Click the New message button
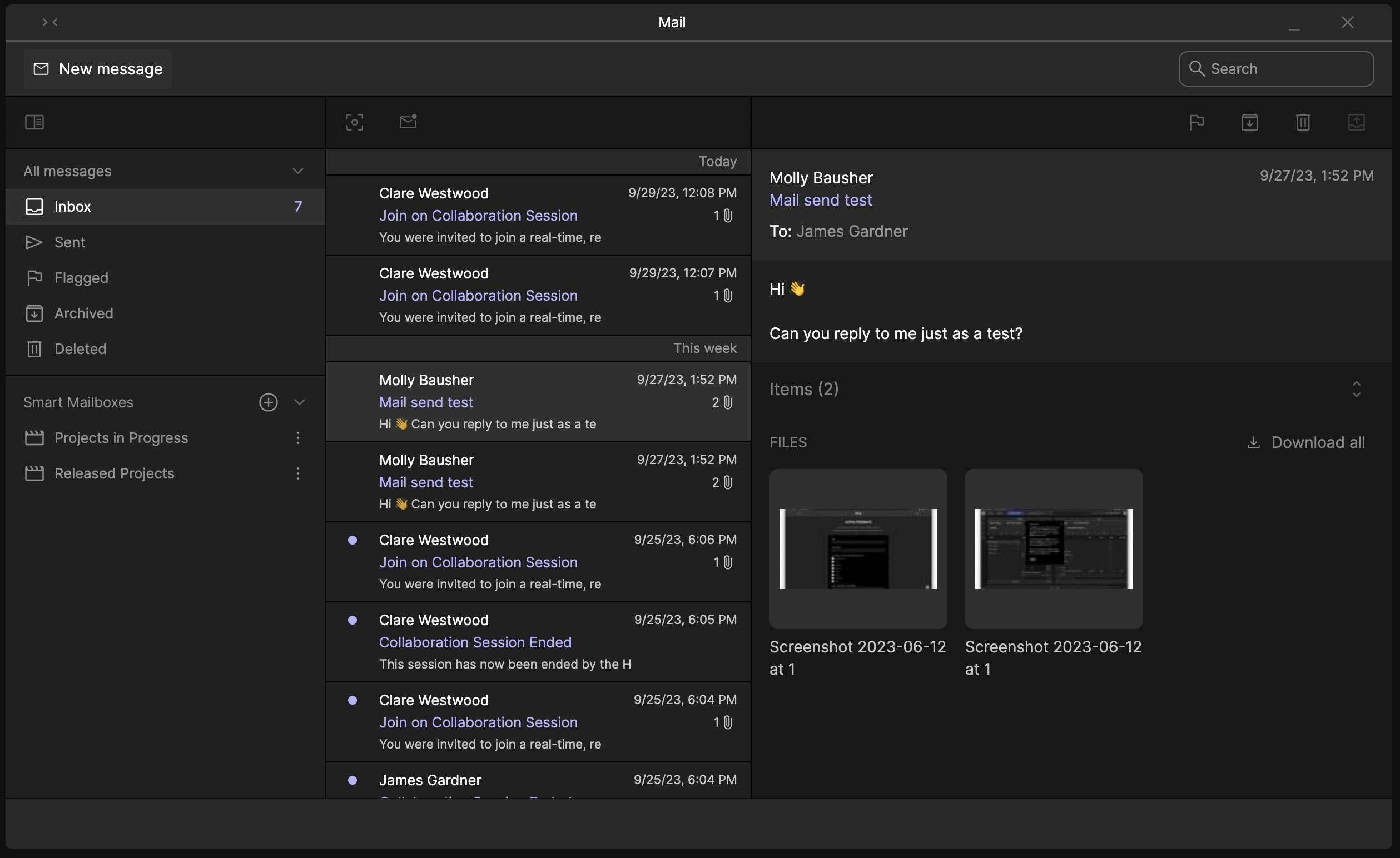The image size is (1400, 858). pyautogui.click(x=98, y=69)
